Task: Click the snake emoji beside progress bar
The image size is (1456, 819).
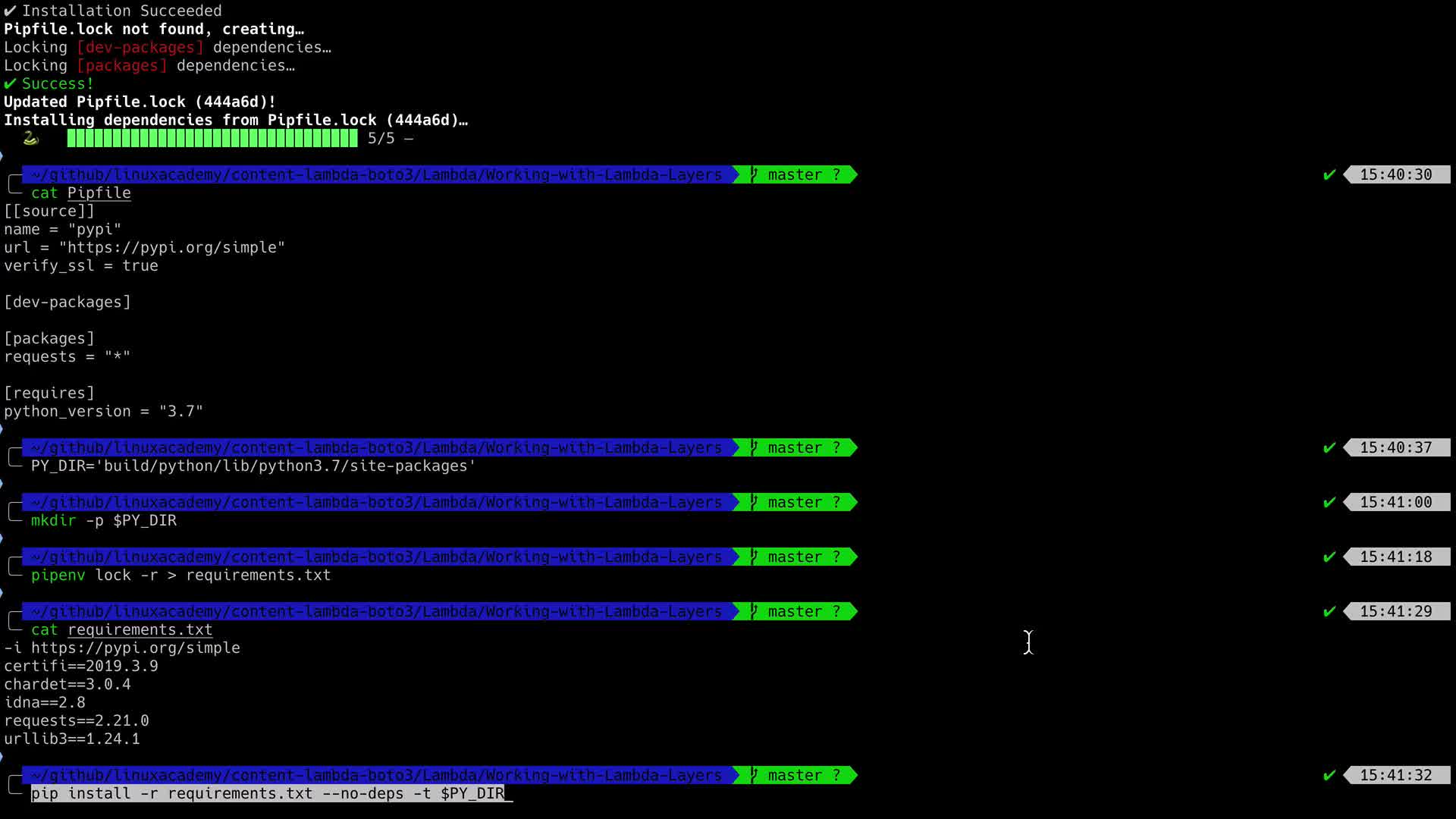Action: pos(30,139)
